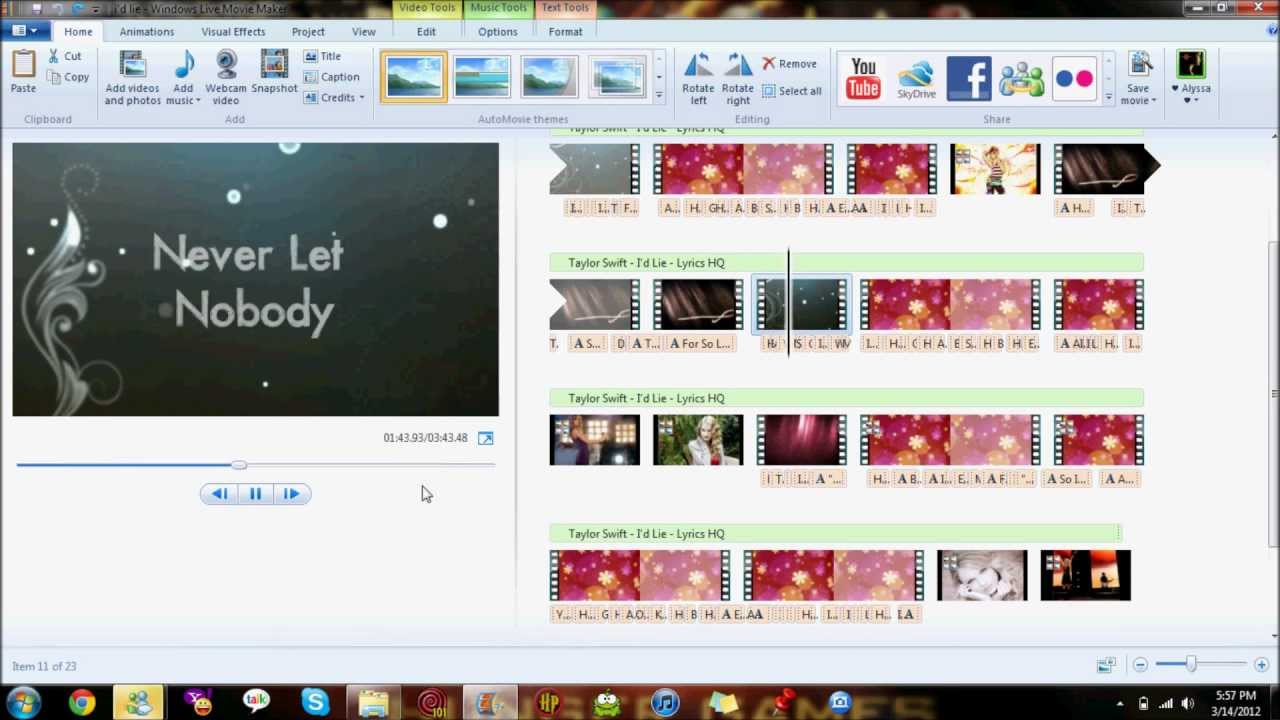The height and width of the screenshot is (720, 1280).
Task: Open Skype from taskbar
Action: pos(314,703)
